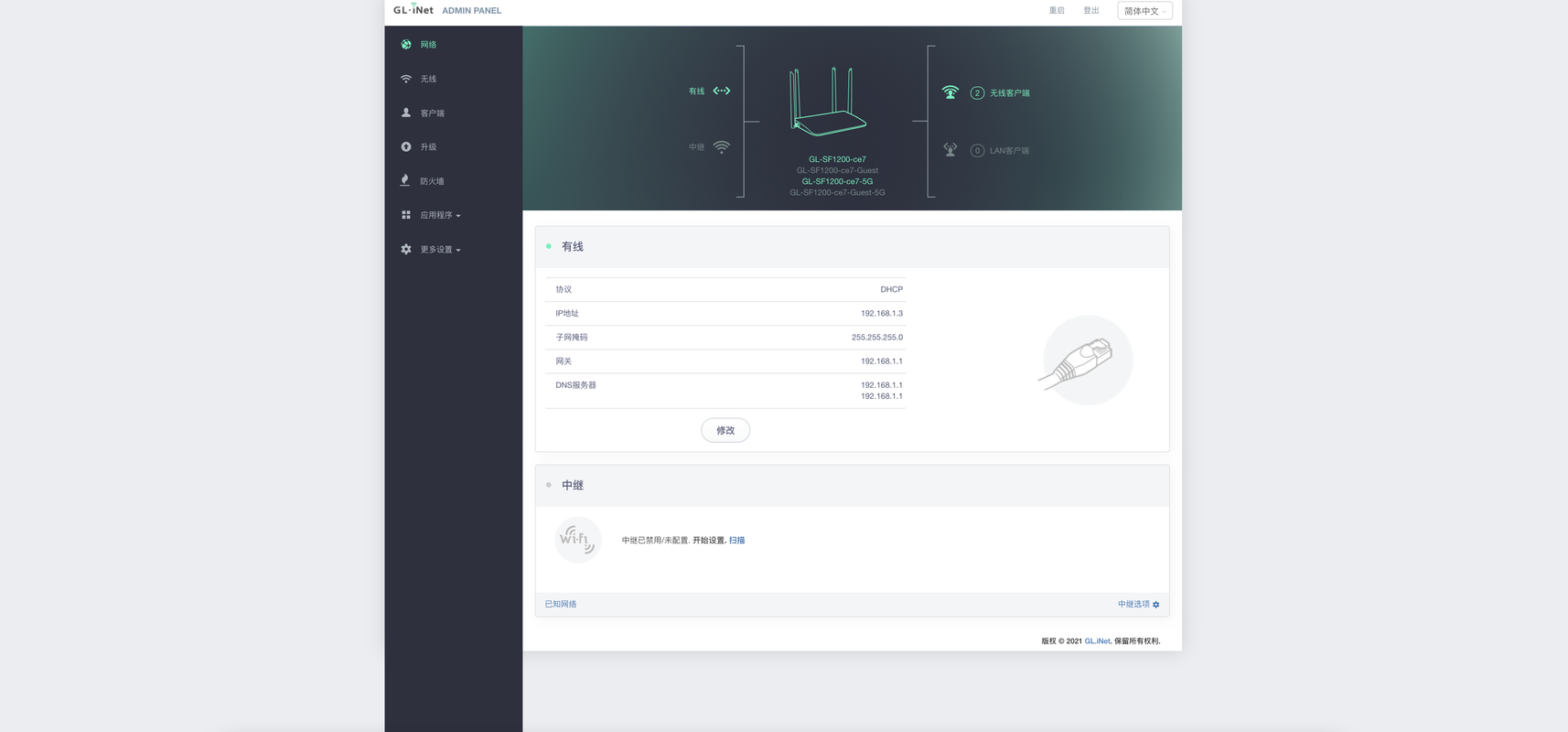Click the GL-SF1200-ce7-Guest SSID name
1568x732 pixels.
point(837,170)
